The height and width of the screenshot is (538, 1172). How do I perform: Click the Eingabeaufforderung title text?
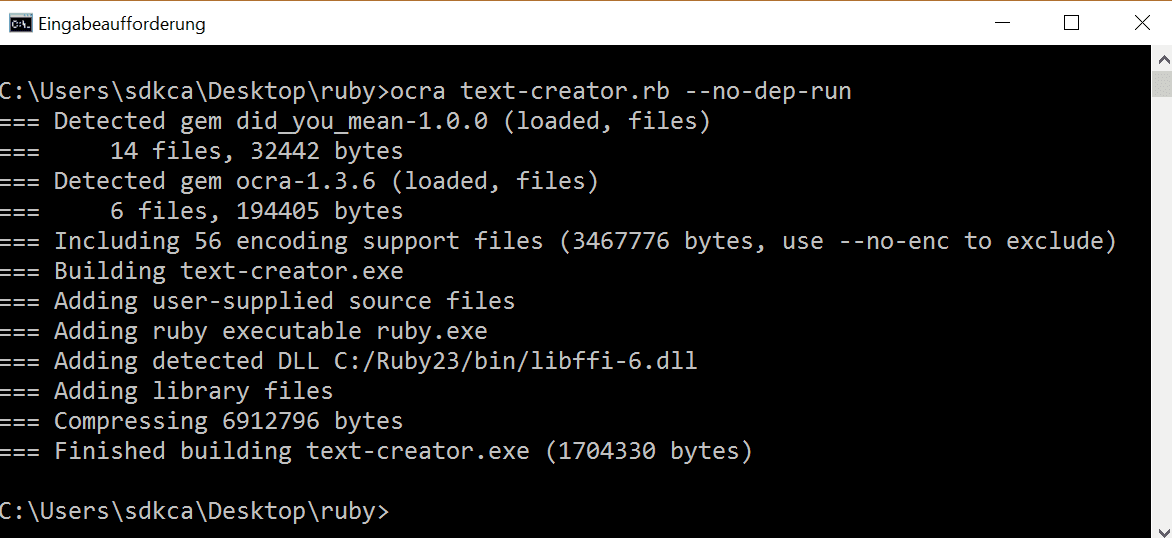(x=122, y=24)
